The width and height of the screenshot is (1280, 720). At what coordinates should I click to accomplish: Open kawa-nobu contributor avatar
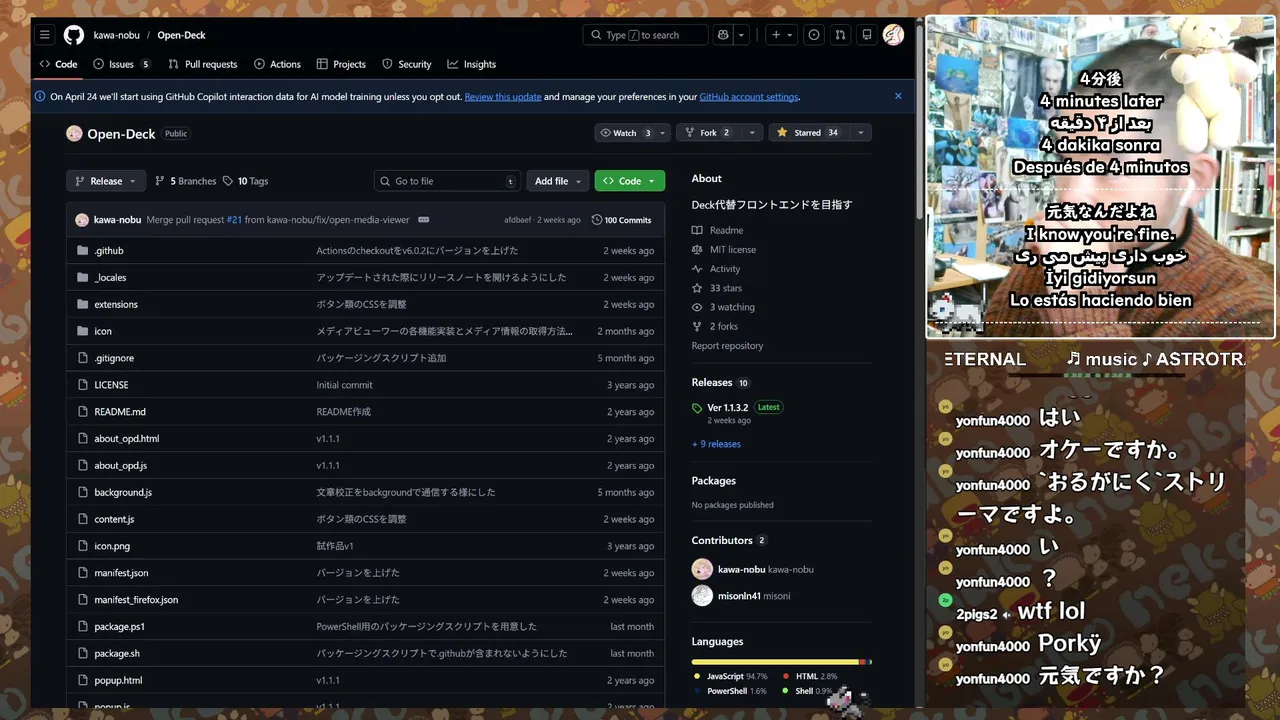(702, 569)
